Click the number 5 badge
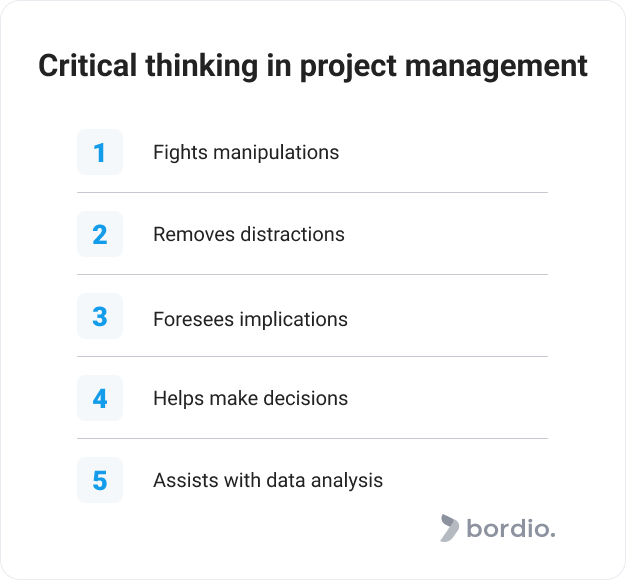626x580 pixels. 100,480
